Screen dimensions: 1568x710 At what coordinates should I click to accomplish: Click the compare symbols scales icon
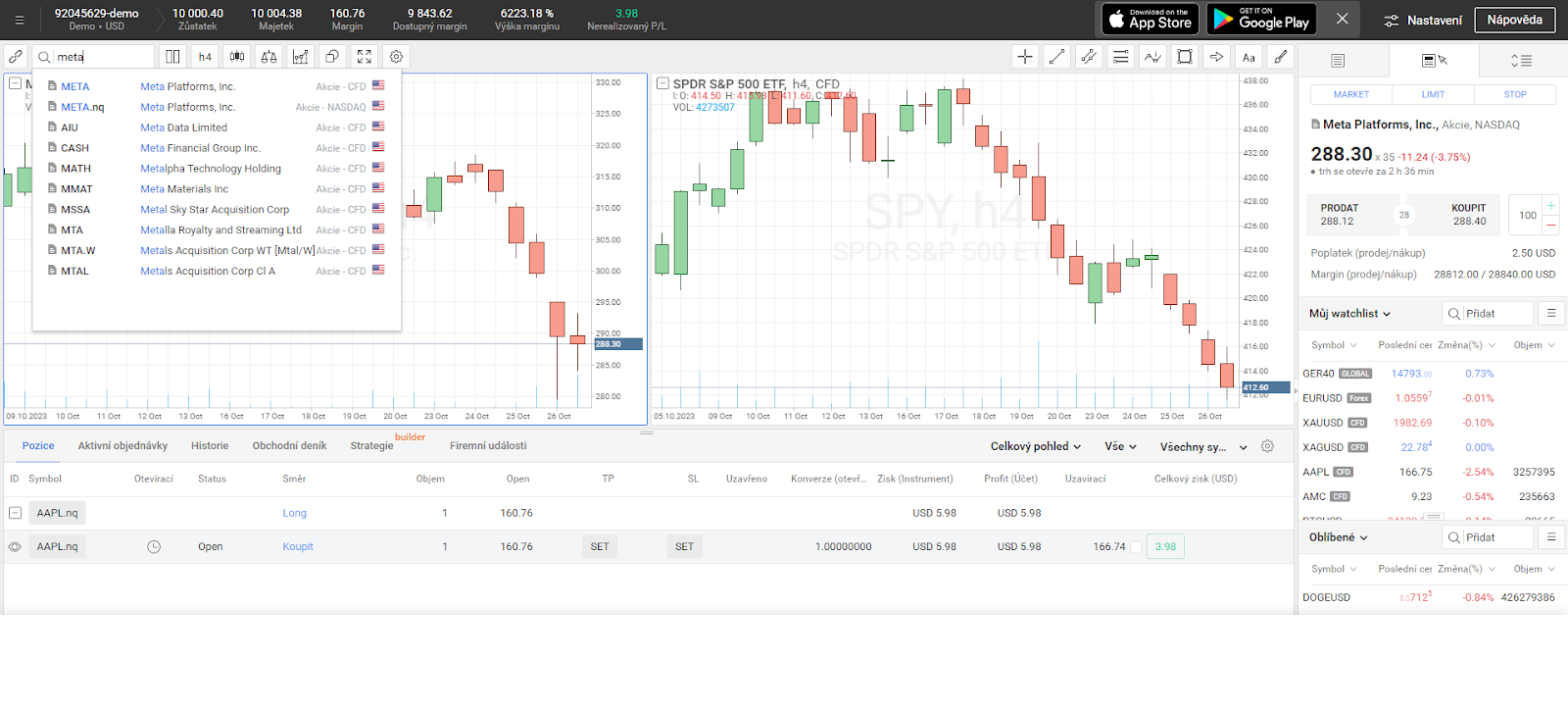point(269,57)
